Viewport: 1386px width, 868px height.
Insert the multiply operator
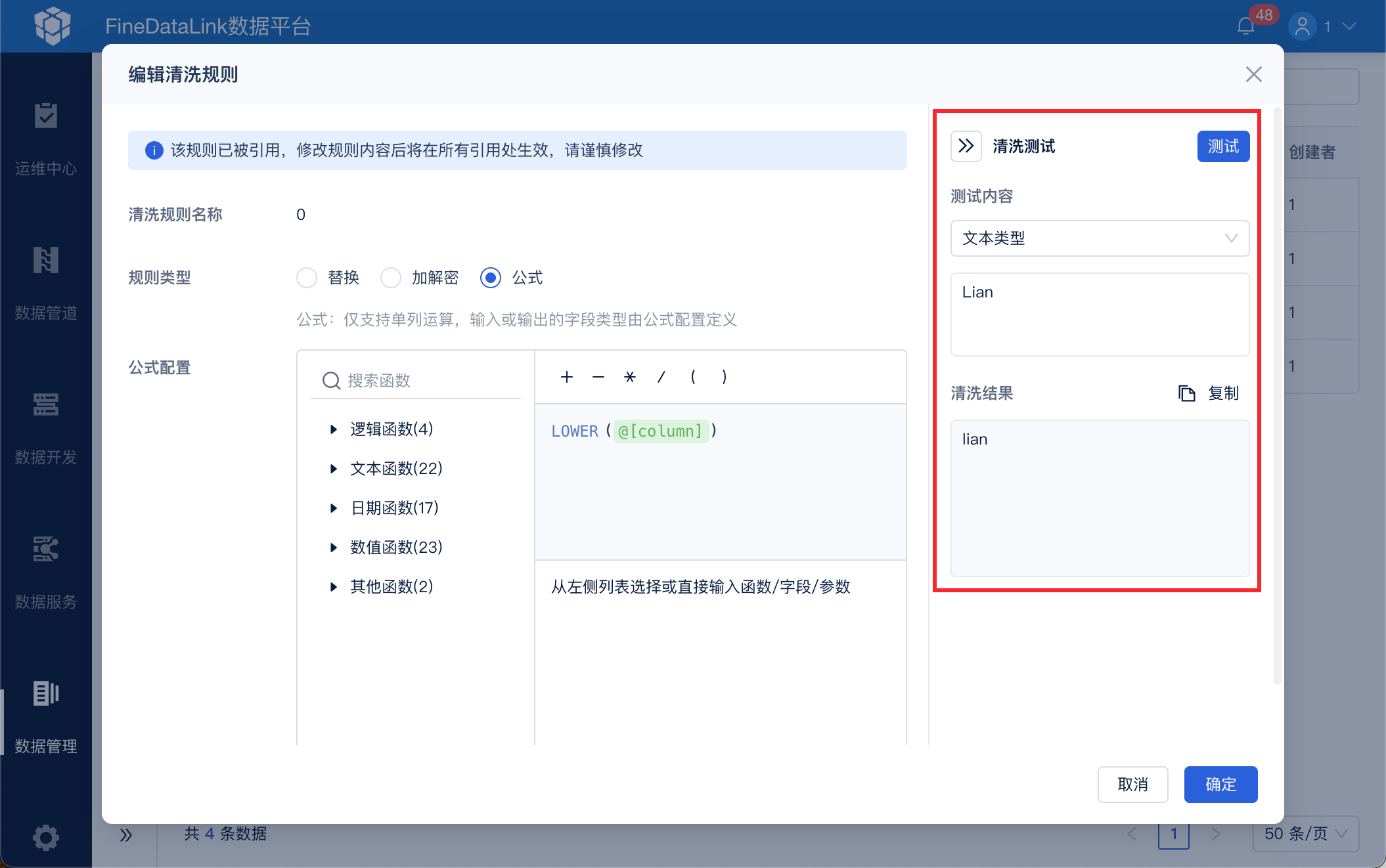pos(630,377)
